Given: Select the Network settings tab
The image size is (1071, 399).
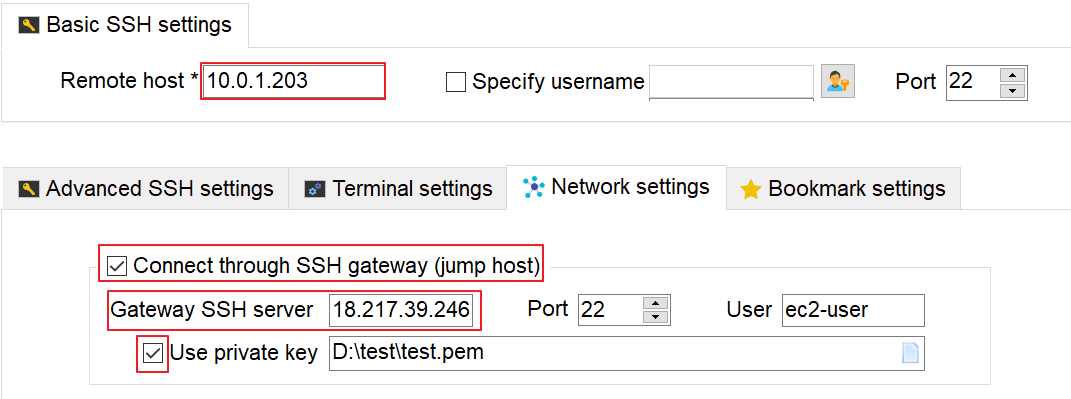Looking at the screenshot, I should click(616, 187).
